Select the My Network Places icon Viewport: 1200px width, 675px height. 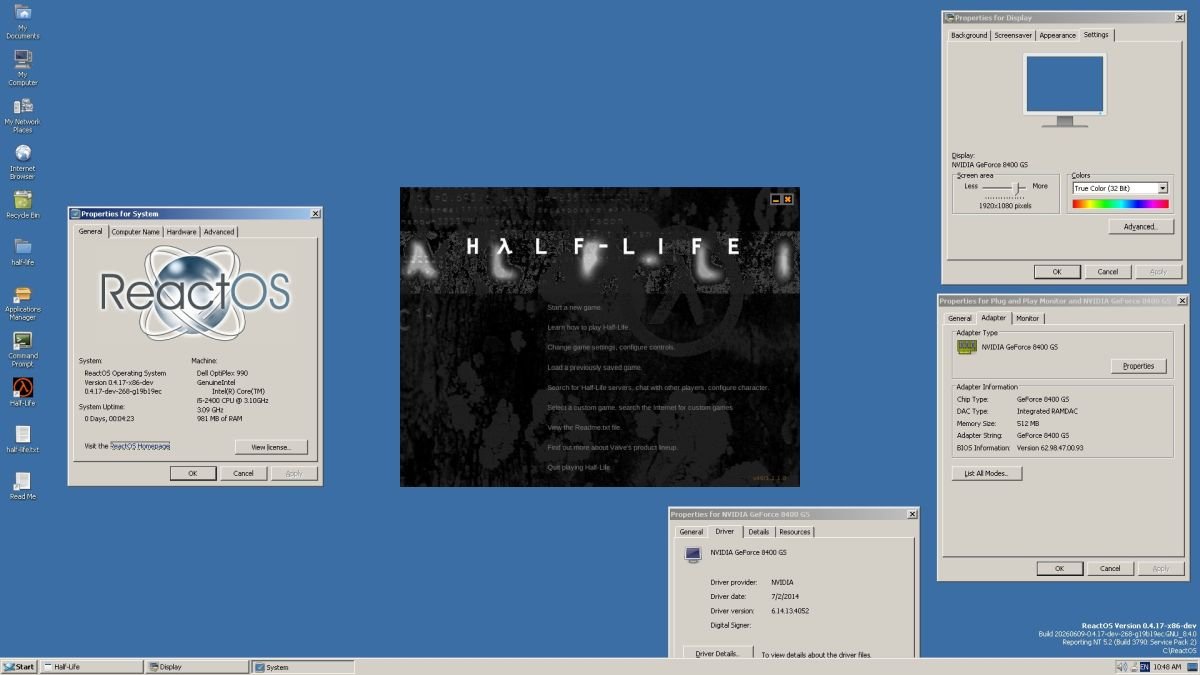pos(22,115)
